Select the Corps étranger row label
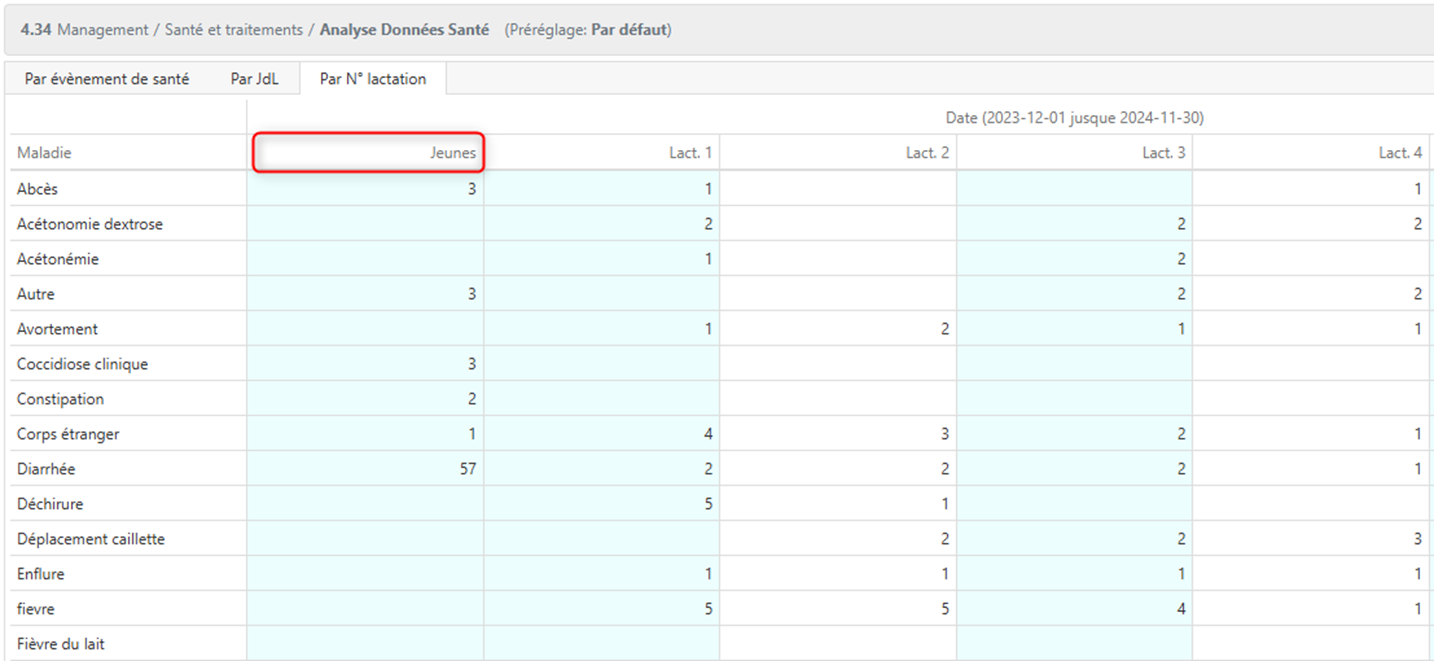This screenshot has height=661, width=1434. (x=68, y=434)
